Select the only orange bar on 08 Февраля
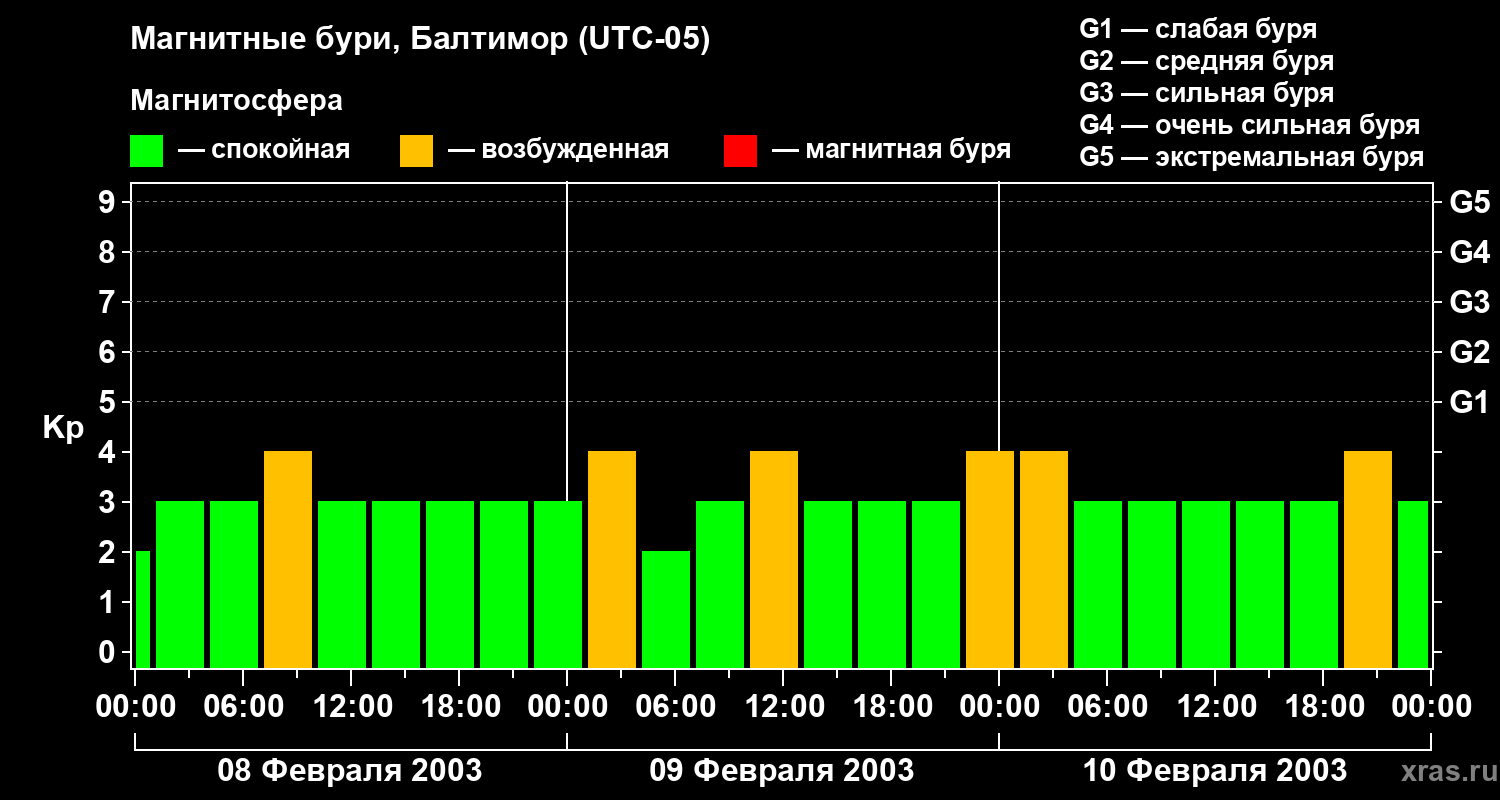This screenshot has width=1500, height=800. [288, 559]
